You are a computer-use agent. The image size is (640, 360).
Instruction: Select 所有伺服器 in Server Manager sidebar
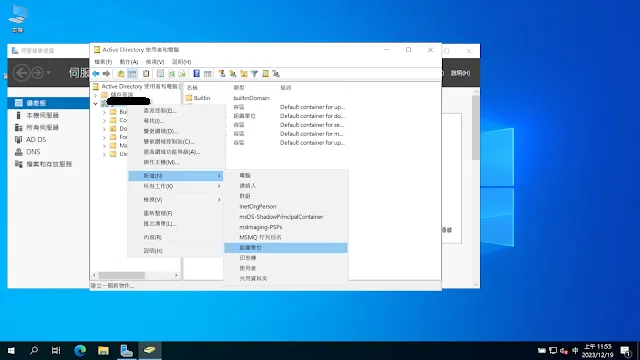(x=48, y=127)
